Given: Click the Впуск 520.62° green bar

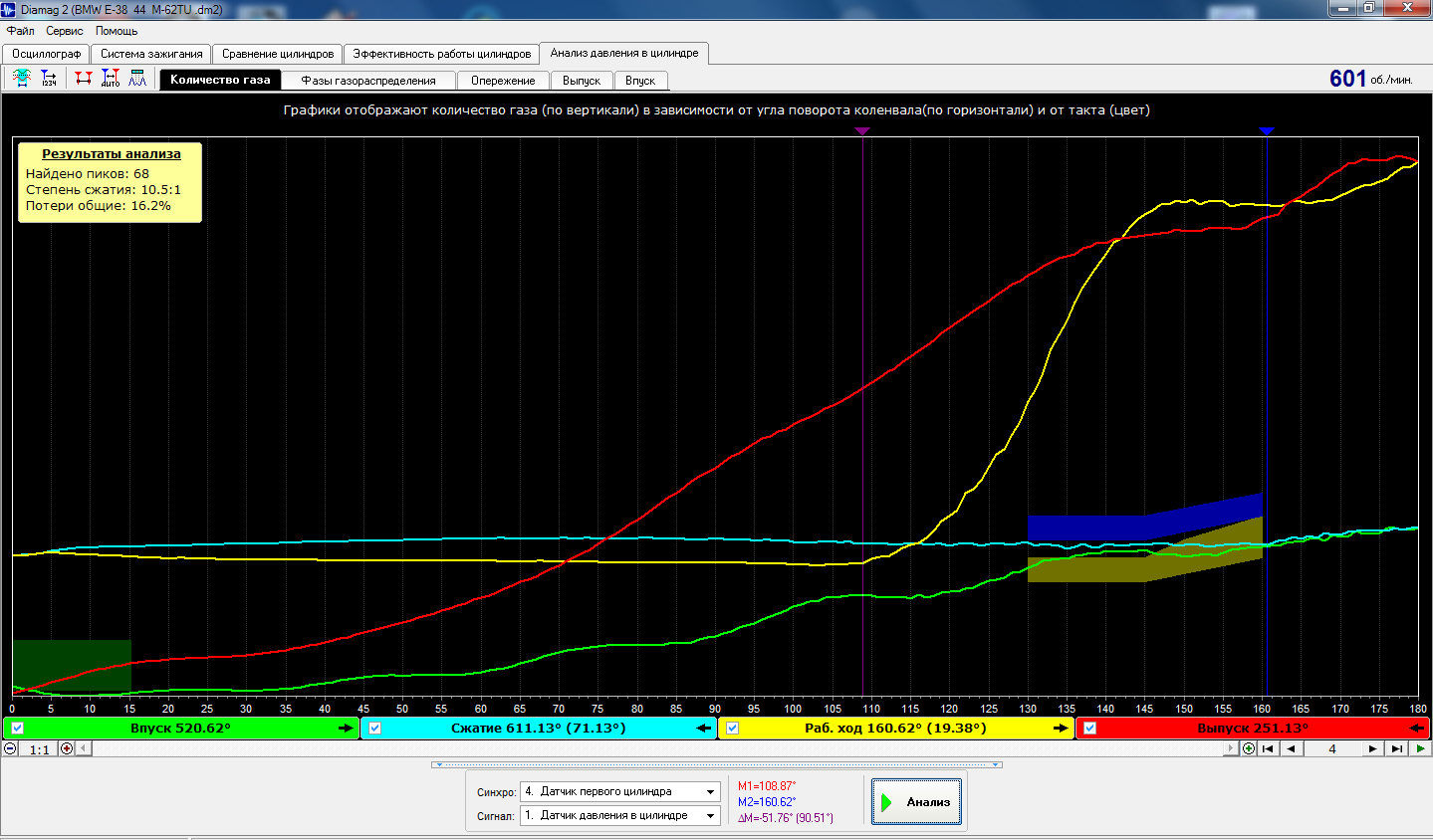Looking at the screenshot, I should (x=180, y=729).
